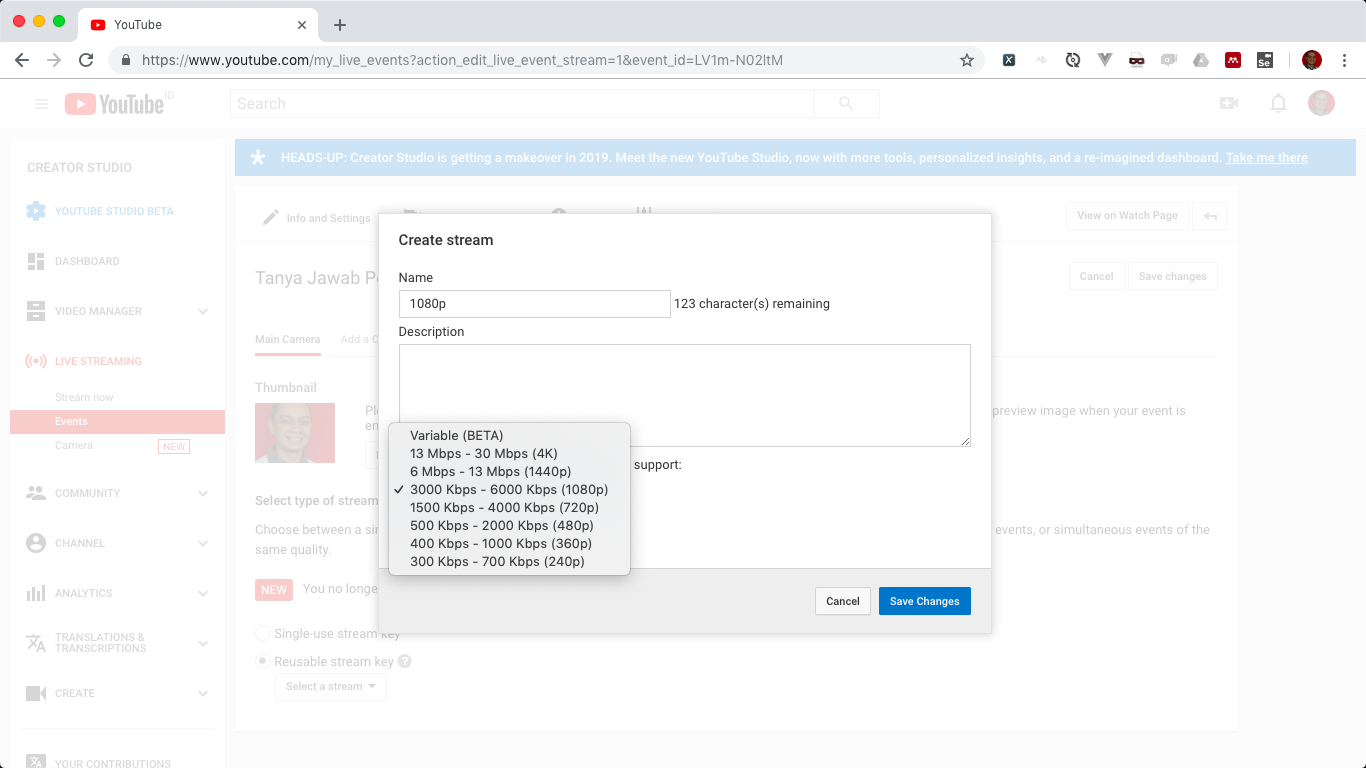1366x768 pixels.
Task: Open the Select a stream dropdown
Action: pyautogui.click(x=330, y=686)
